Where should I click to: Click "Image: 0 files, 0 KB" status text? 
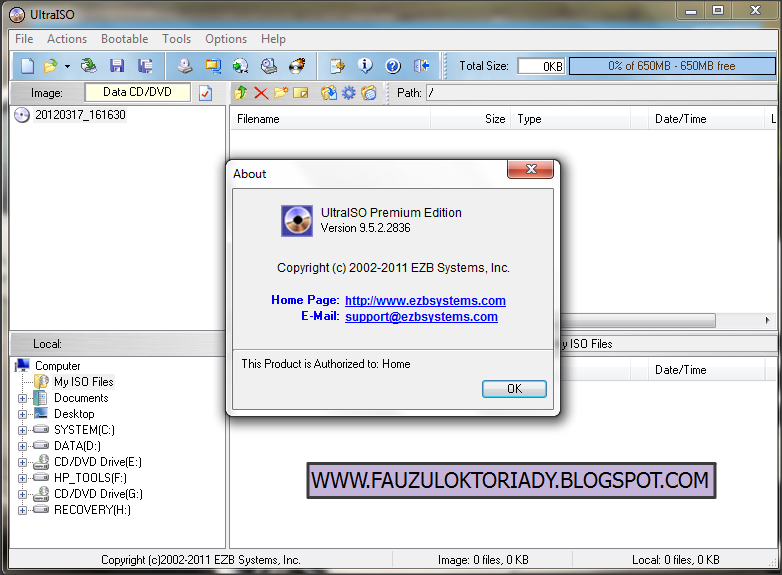point(483,560)
